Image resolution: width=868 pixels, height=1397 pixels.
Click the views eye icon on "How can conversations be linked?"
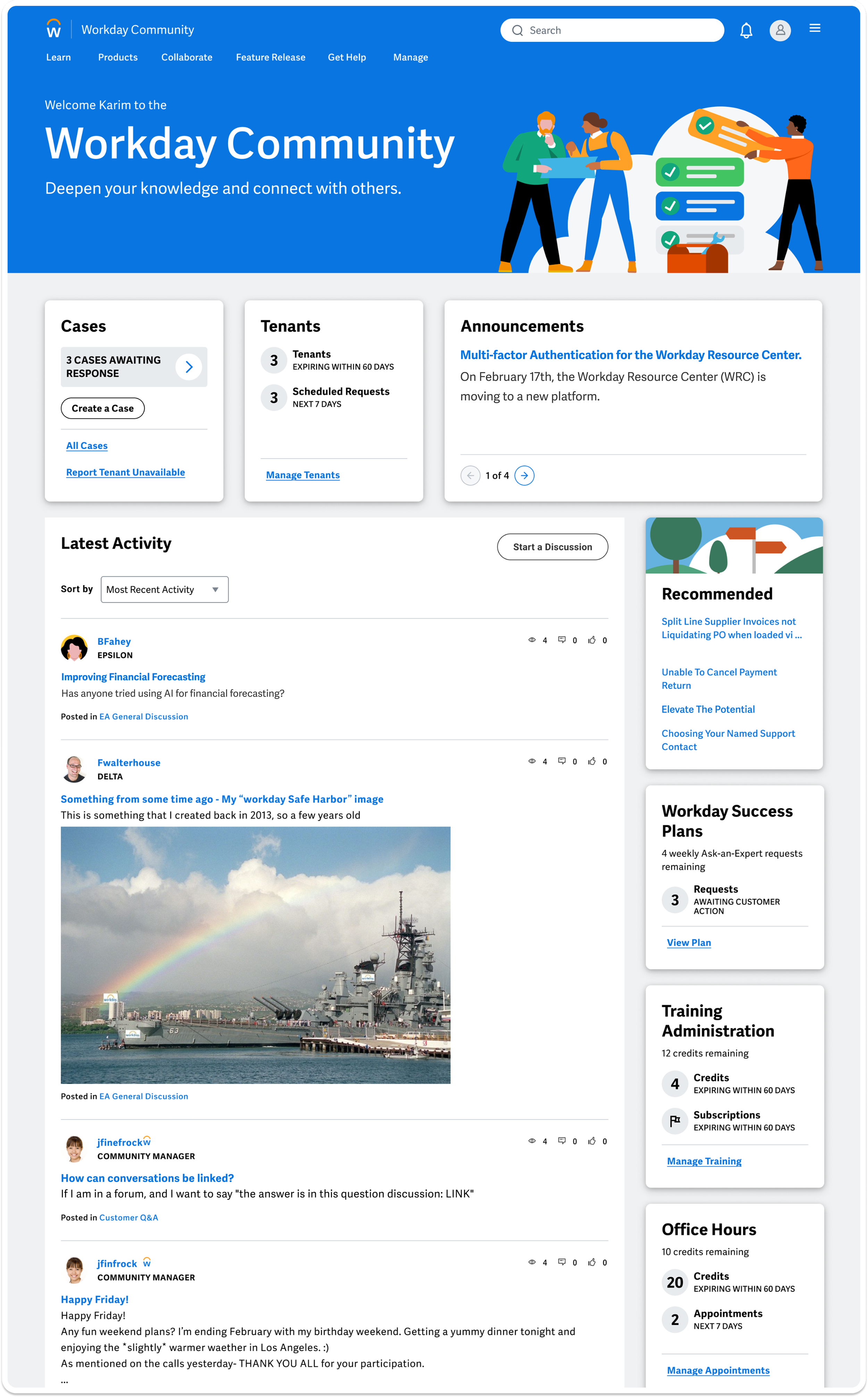(x=532, y=1140)
